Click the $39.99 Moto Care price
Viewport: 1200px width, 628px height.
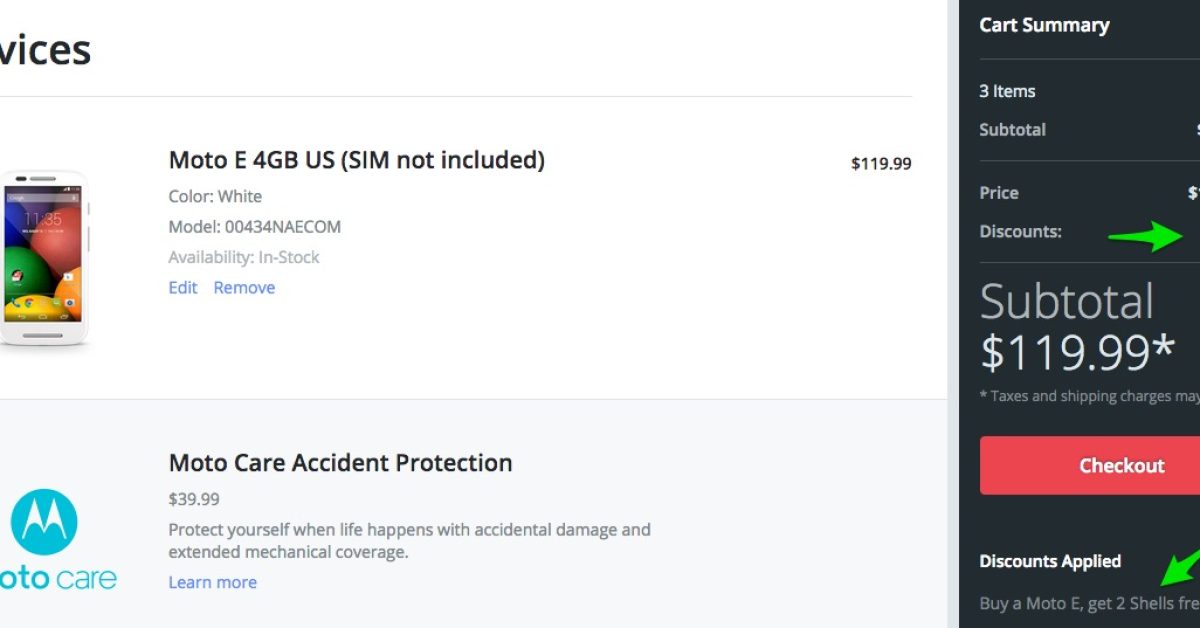[x=194, y=499]
